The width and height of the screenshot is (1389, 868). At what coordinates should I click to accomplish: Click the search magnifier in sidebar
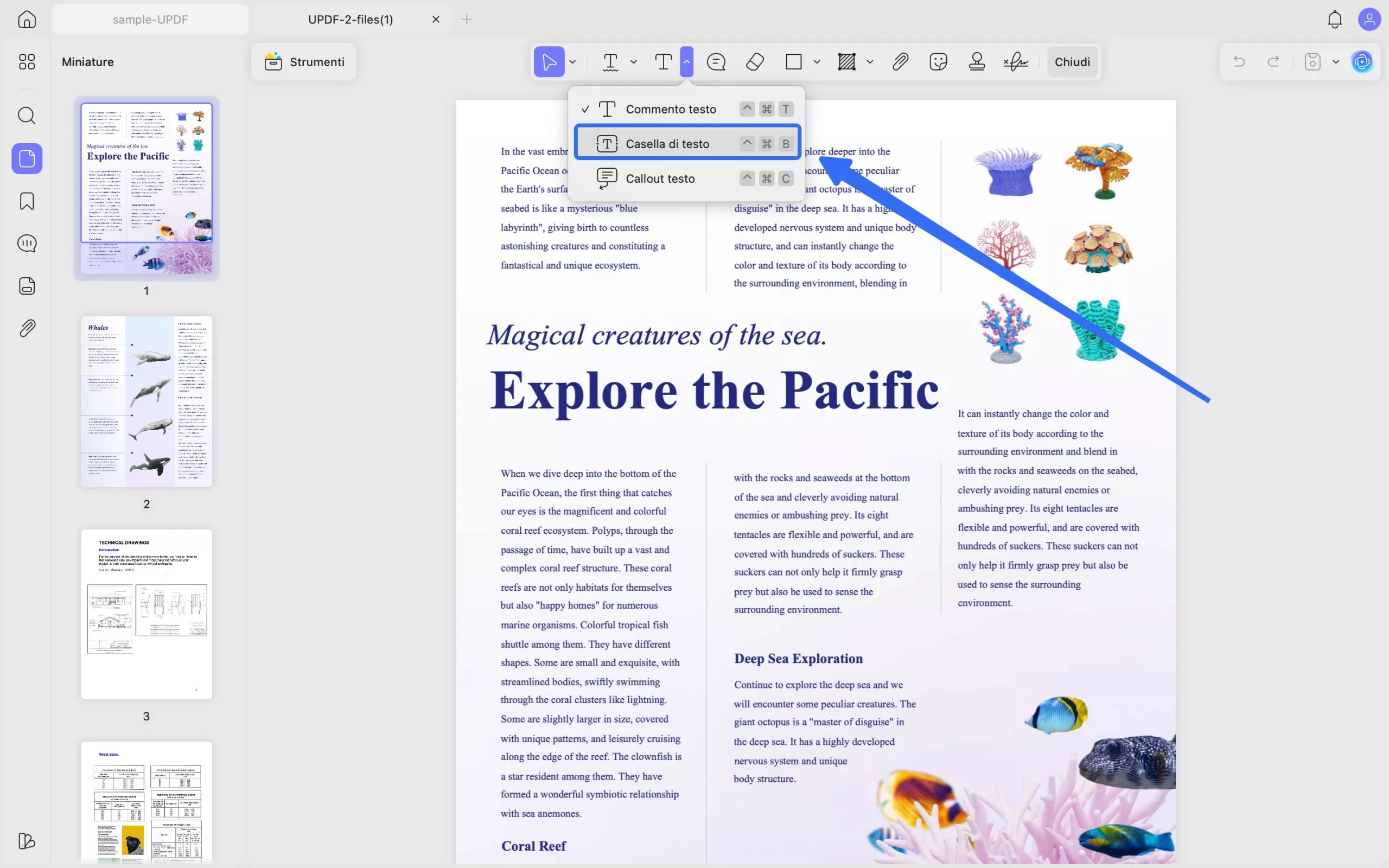click(x=27, y=116)
